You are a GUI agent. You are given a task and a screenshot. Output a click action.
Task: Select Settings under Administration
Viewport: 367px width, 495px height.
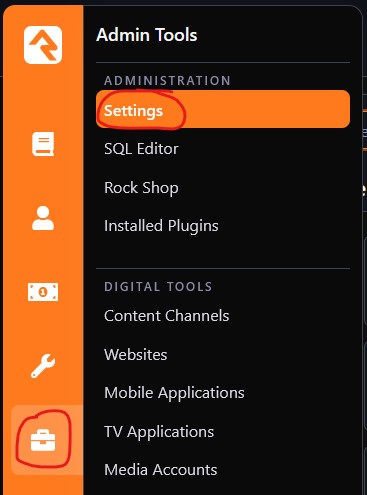click(x=223, y=110)
